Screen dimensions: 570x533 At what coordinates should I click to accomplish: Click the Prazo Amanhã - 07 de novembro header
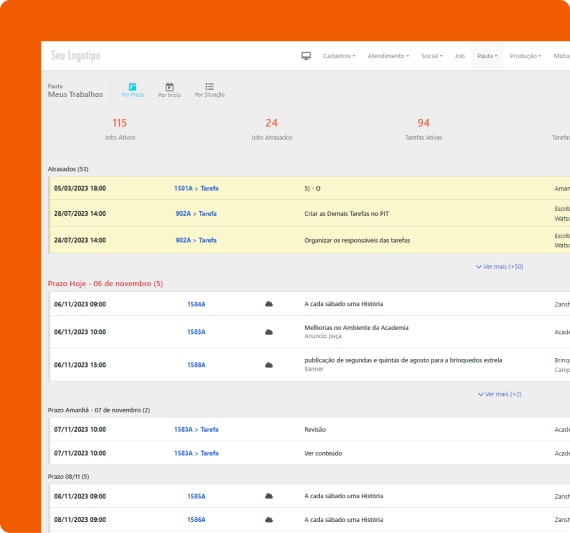click(99, 410)
